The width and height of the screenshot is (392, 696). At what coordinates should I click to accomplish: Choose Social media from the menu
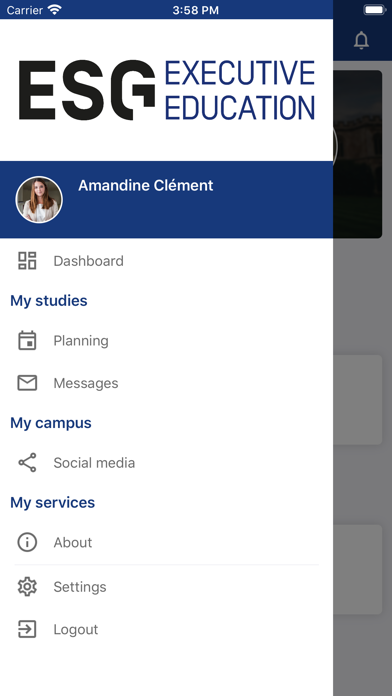[166, 463]
